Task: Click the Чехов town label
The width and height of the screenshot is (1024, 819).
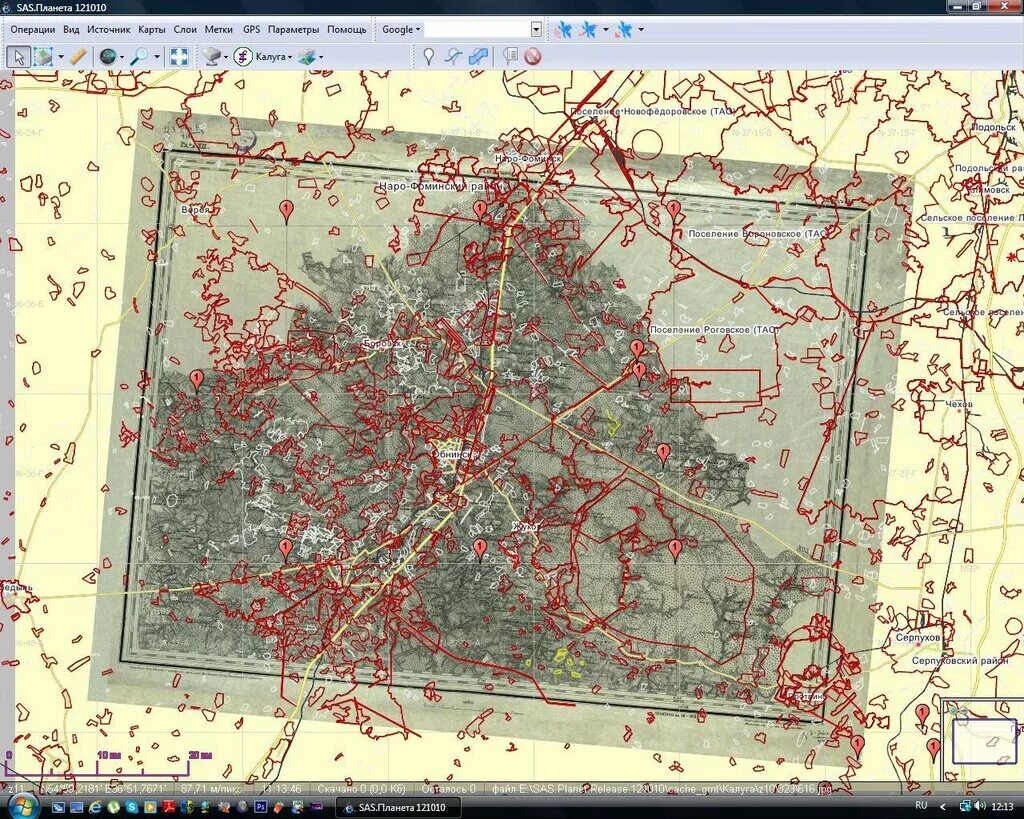Action: pos(959,404)
